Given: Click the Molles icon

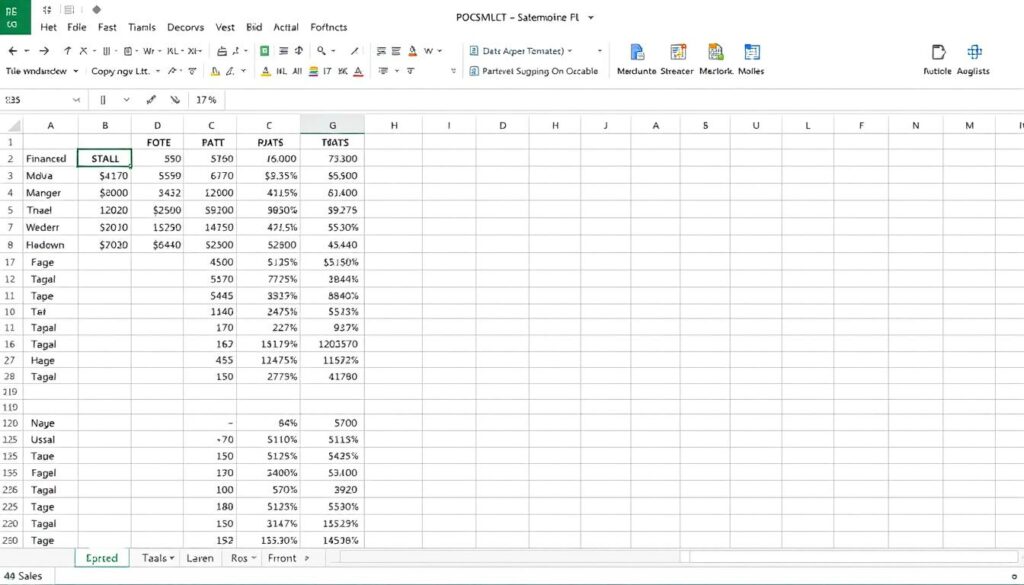Looking at the screenshot, I should [752, 52].
